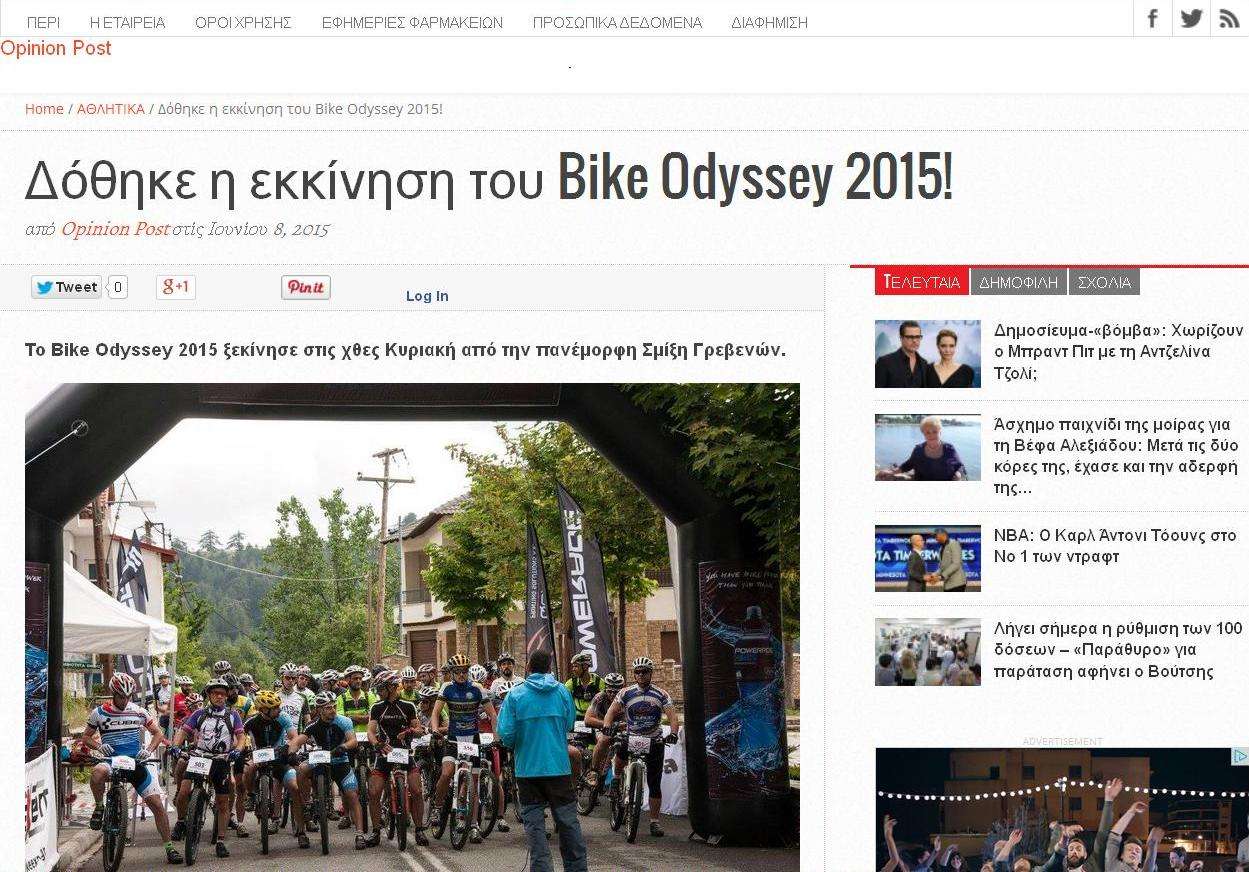This screenshot has width=1249, height=872.
Task: Open the ΑΘΛΗΤΙΚΑ breadcrumb category
Action: (x=111, y=108)
